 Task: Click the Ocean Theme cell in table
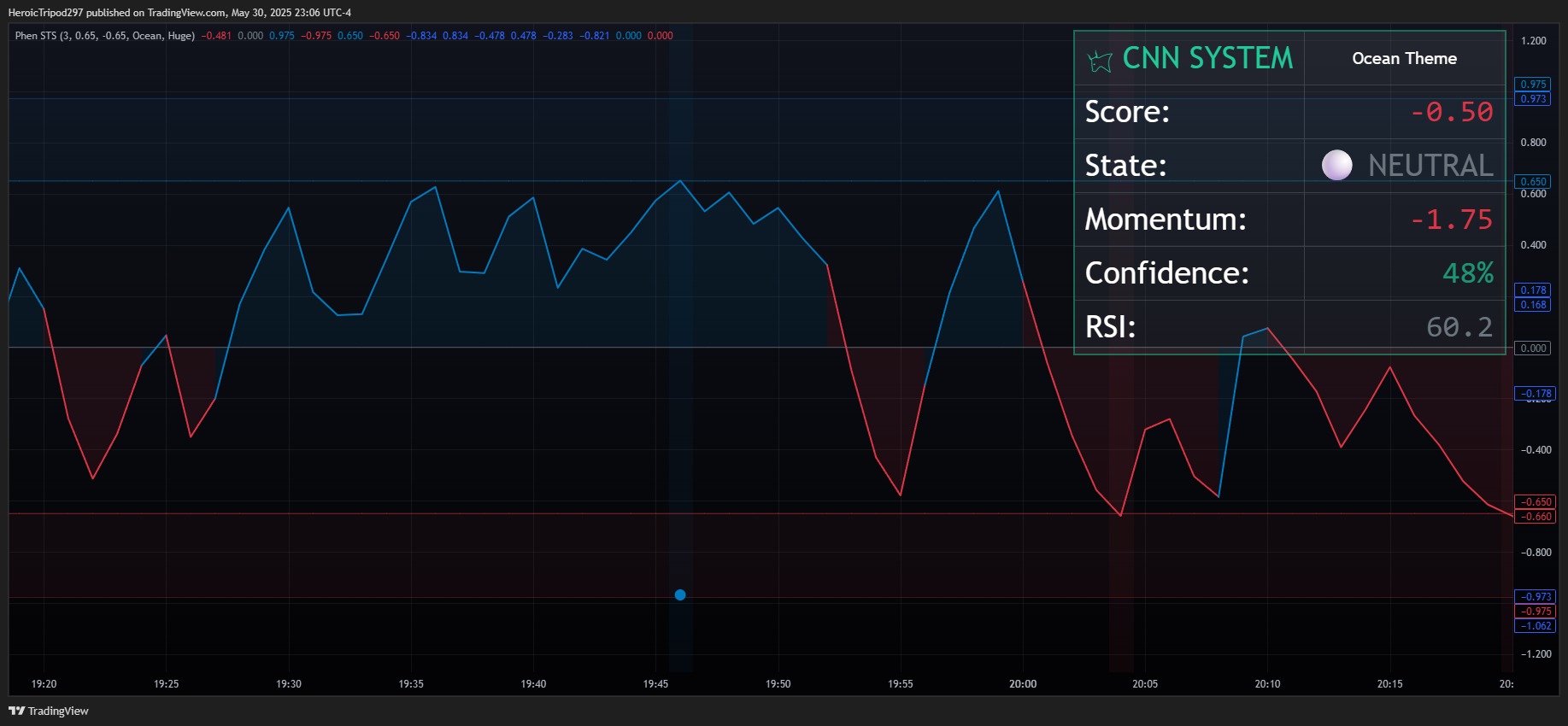(x=1404, y=58)
